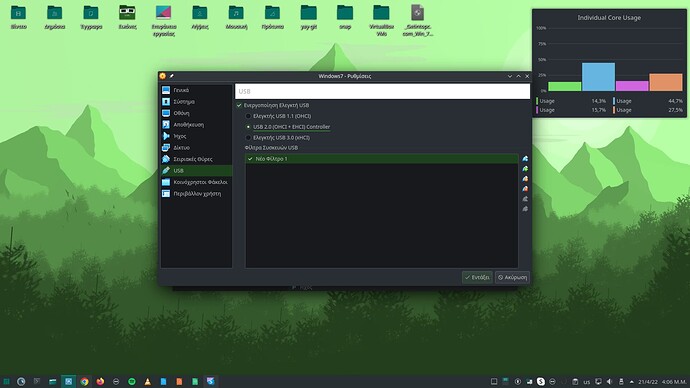This screenshot has height=388, width=690.
Task: Click the pin icon in settings title bar
Action: 172,76
